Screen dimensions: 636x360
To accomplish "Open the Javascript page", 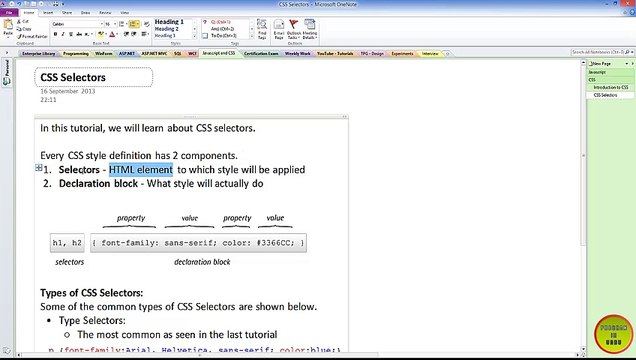I will [x=610, y=72].
